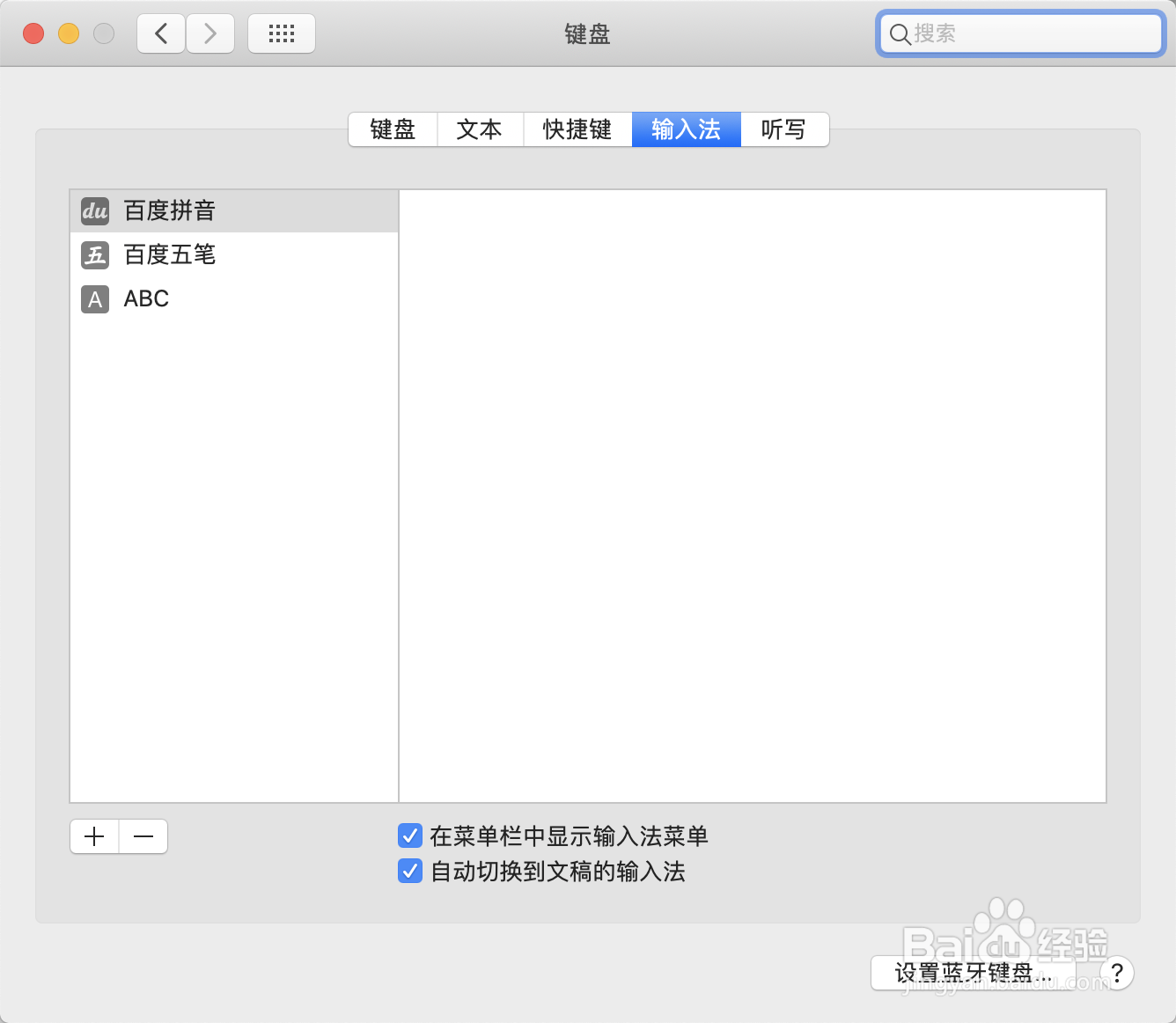Screen dimensions: 1176x1023
Task: Minimize the window with the yellow button
Action: (x=69, y=33)
